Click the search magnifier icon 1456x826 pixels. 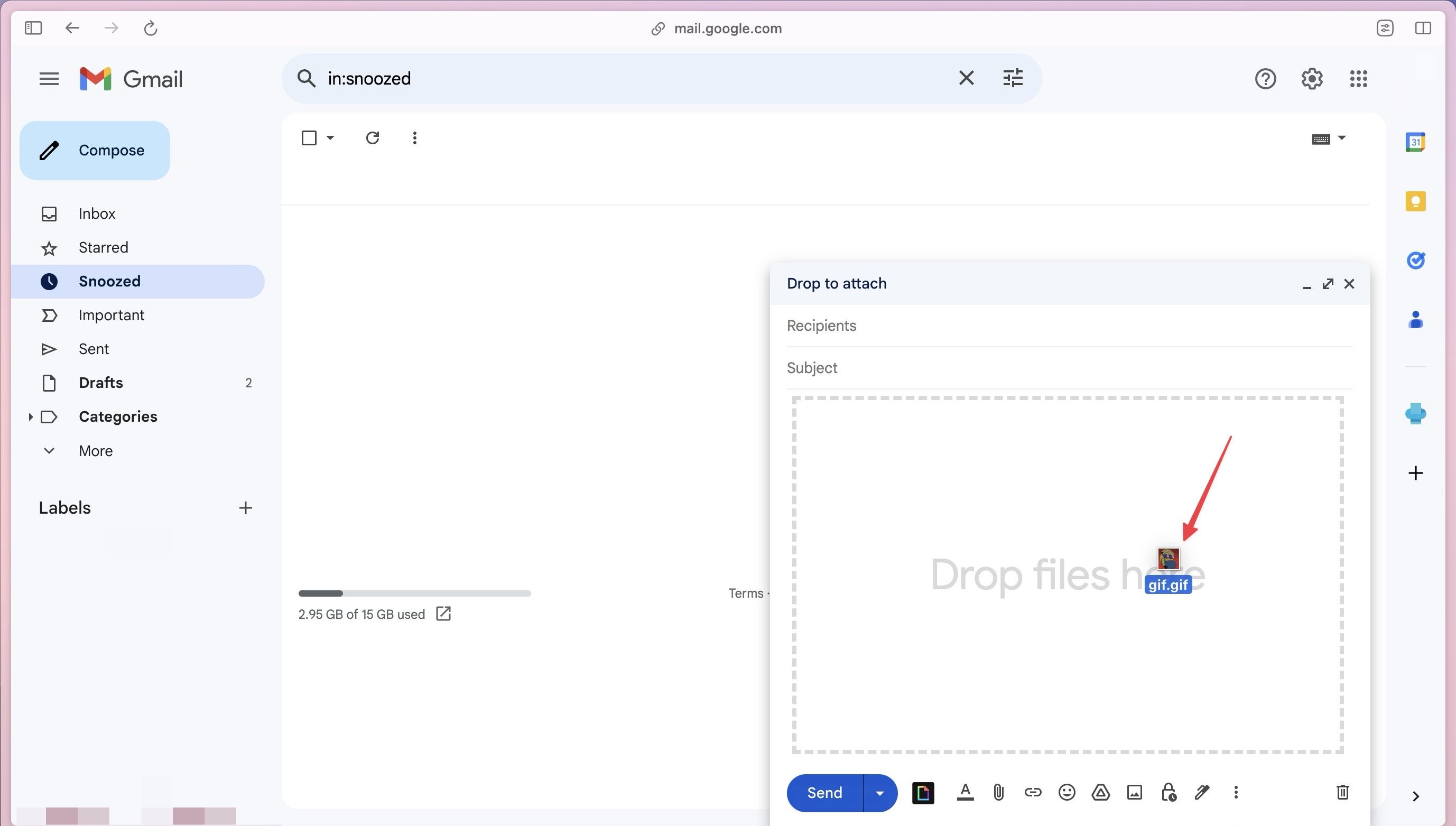[x=307, y=78]
